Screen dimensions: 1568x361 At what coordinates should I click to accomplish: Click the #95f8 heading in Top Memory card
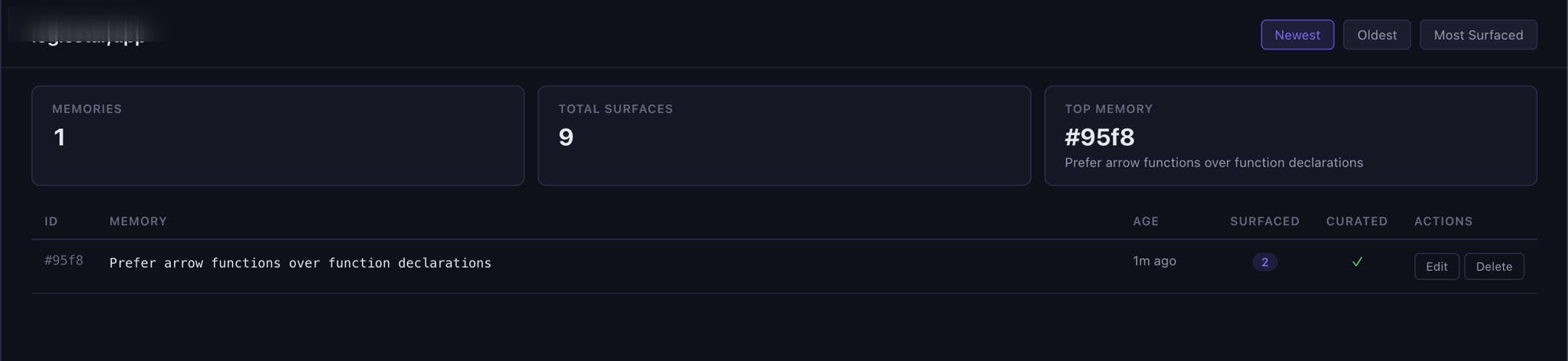pos(1099,137)
